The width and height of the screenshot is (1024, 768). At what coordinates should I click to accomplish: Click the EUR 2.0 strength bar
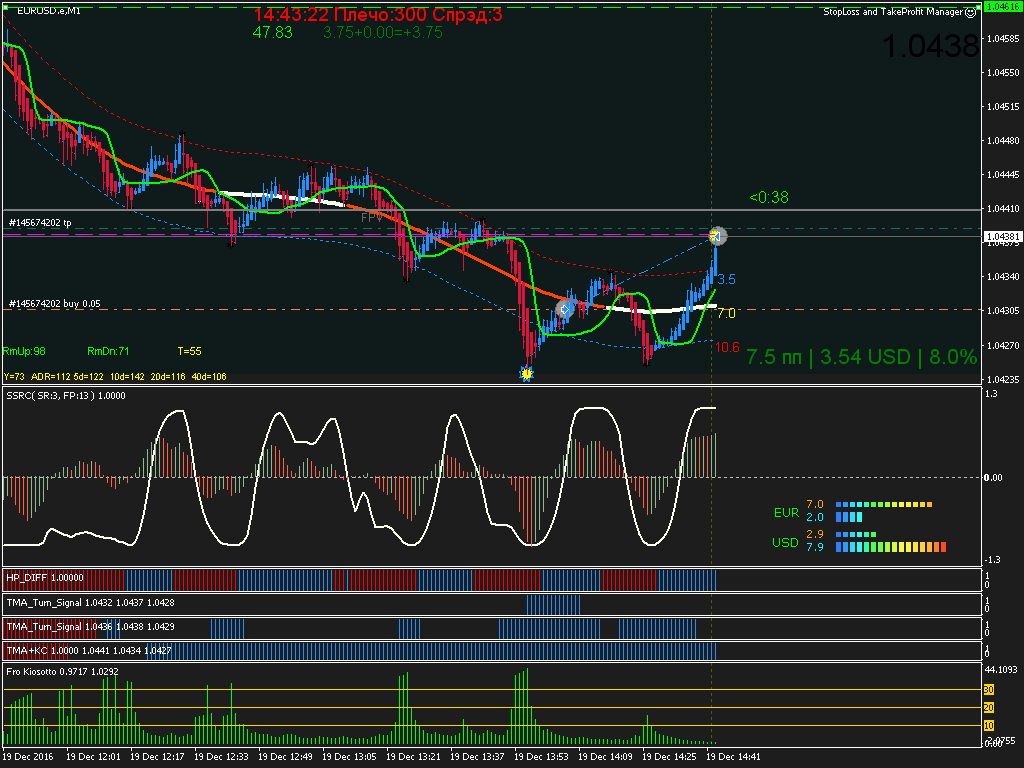849,517
